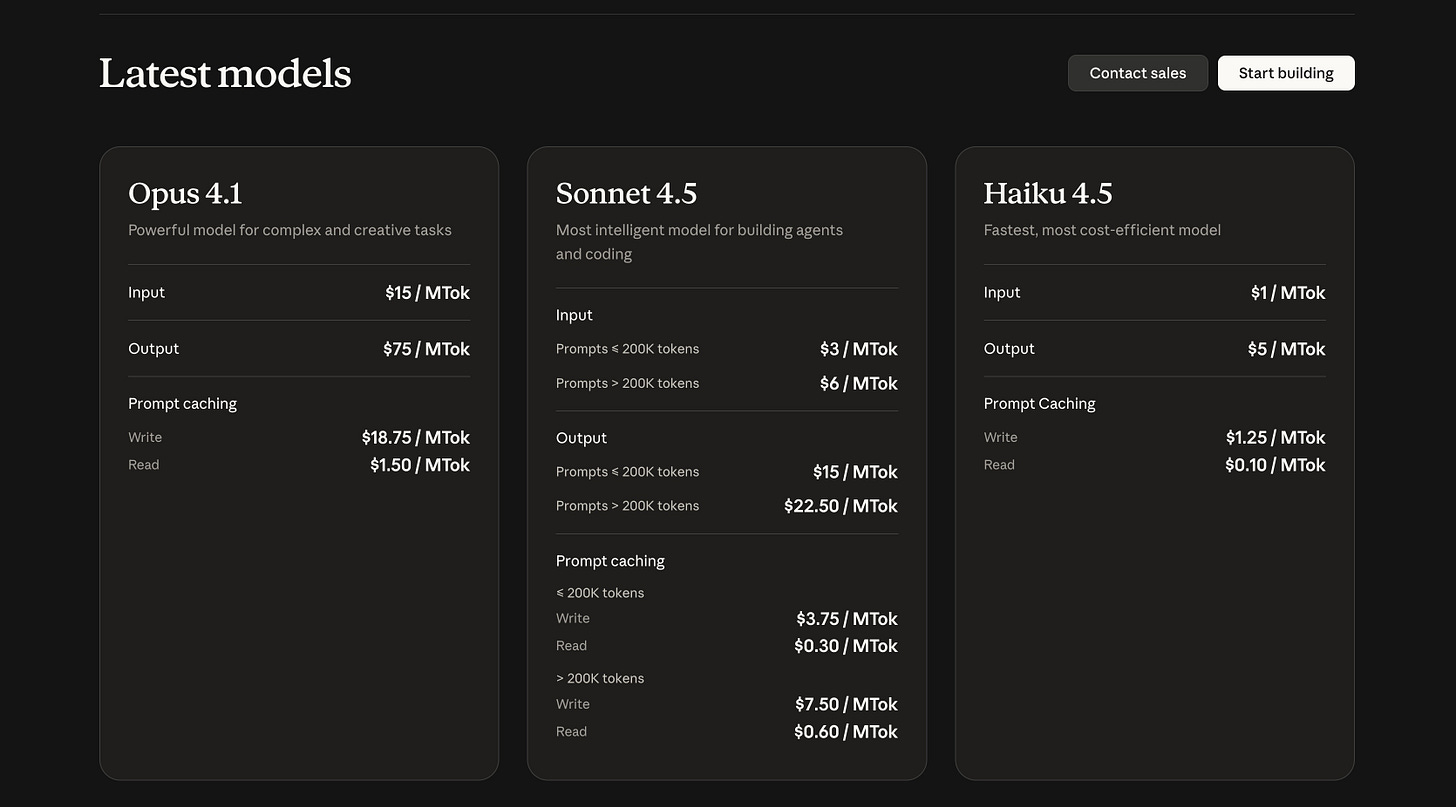Click the Write label in Haiku 4.5 card
This screenshot has height=807, width=1456.
(1001, 438)
